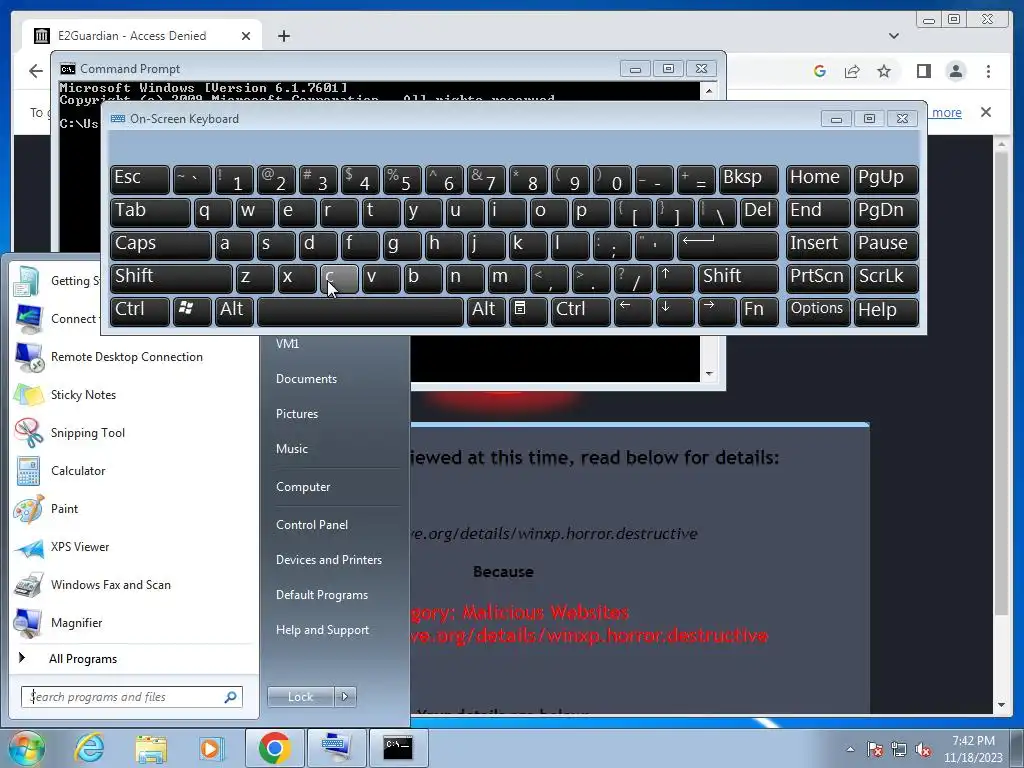Toggle ScrLk key on On-Screen Keyboard
1024x768 pixels.
pyautogui.click(x=886, y=278)
